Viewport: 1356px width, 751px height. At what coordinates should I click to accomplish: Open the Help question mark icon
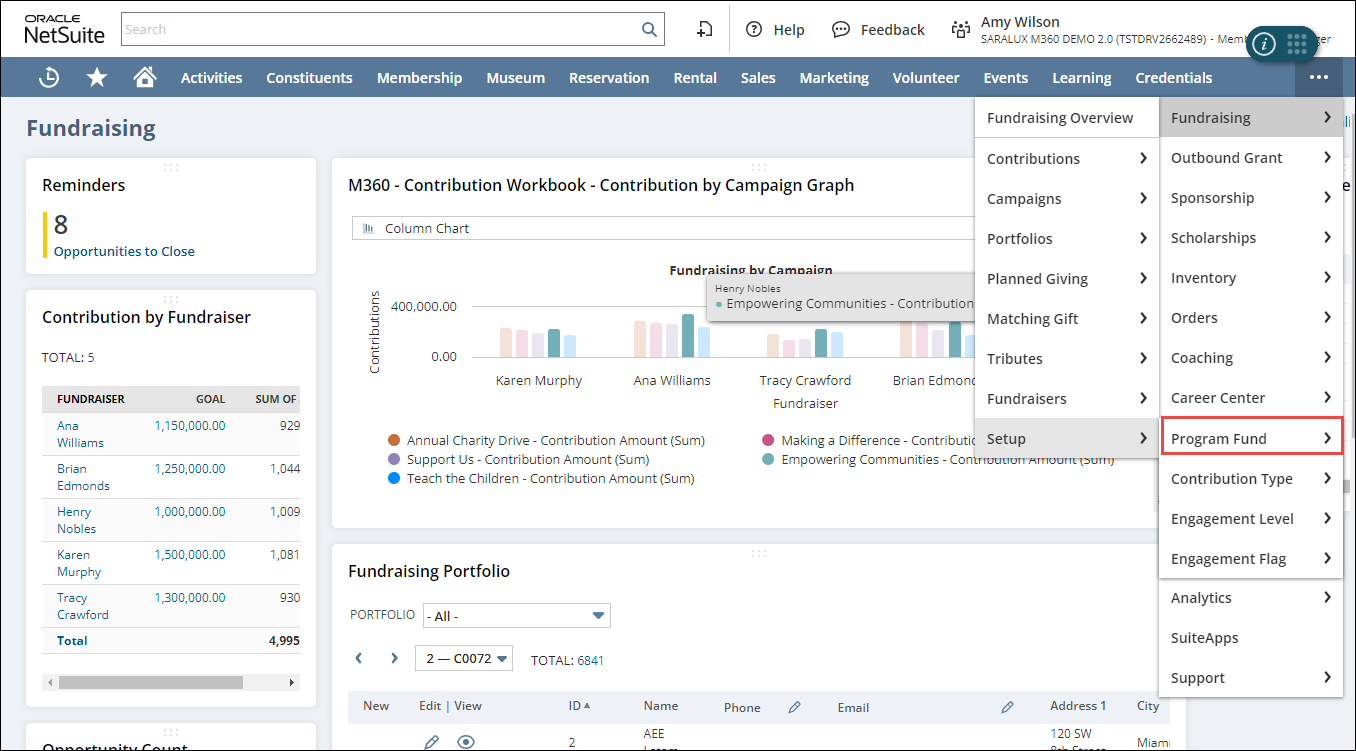(754, 30)
